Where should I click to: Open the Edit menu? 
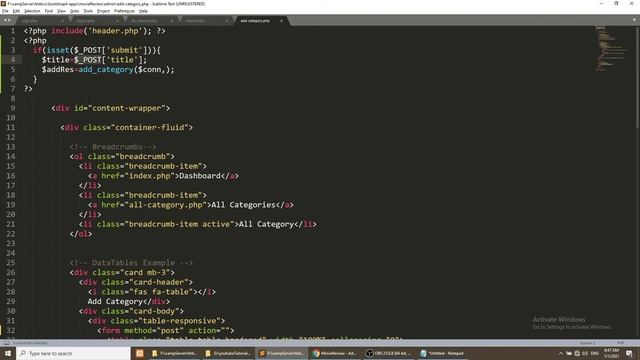(16, 11)
